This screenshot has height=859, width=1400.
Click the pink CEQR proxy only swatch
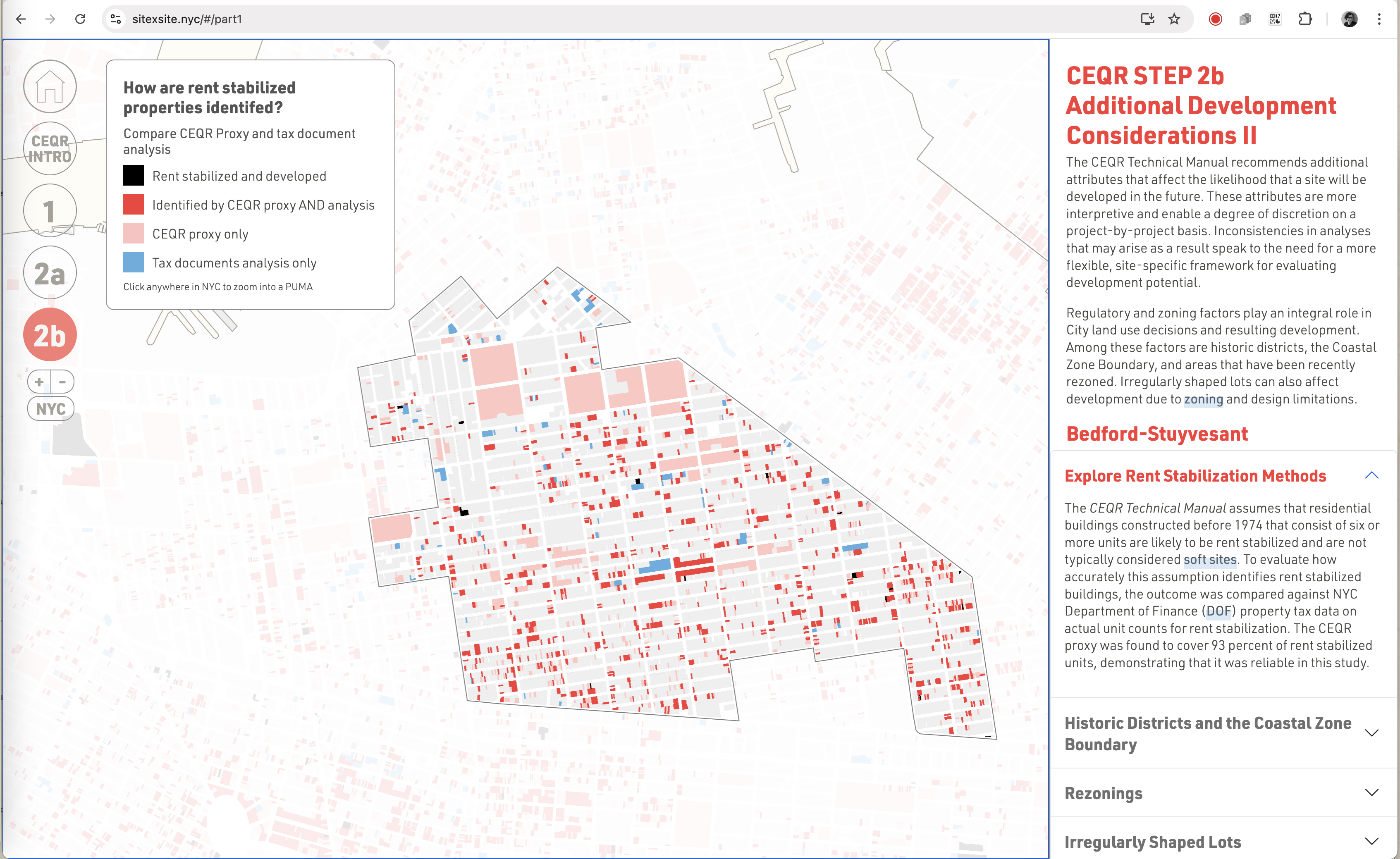click(x=134, y=234)
